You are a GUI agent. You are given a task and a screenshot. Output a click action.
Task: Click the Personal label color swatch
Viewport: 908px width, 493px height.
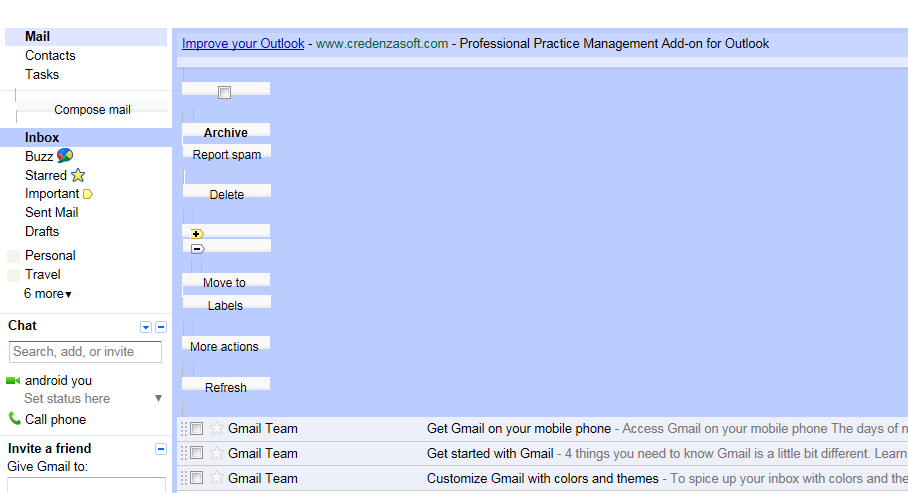point(13,256)
